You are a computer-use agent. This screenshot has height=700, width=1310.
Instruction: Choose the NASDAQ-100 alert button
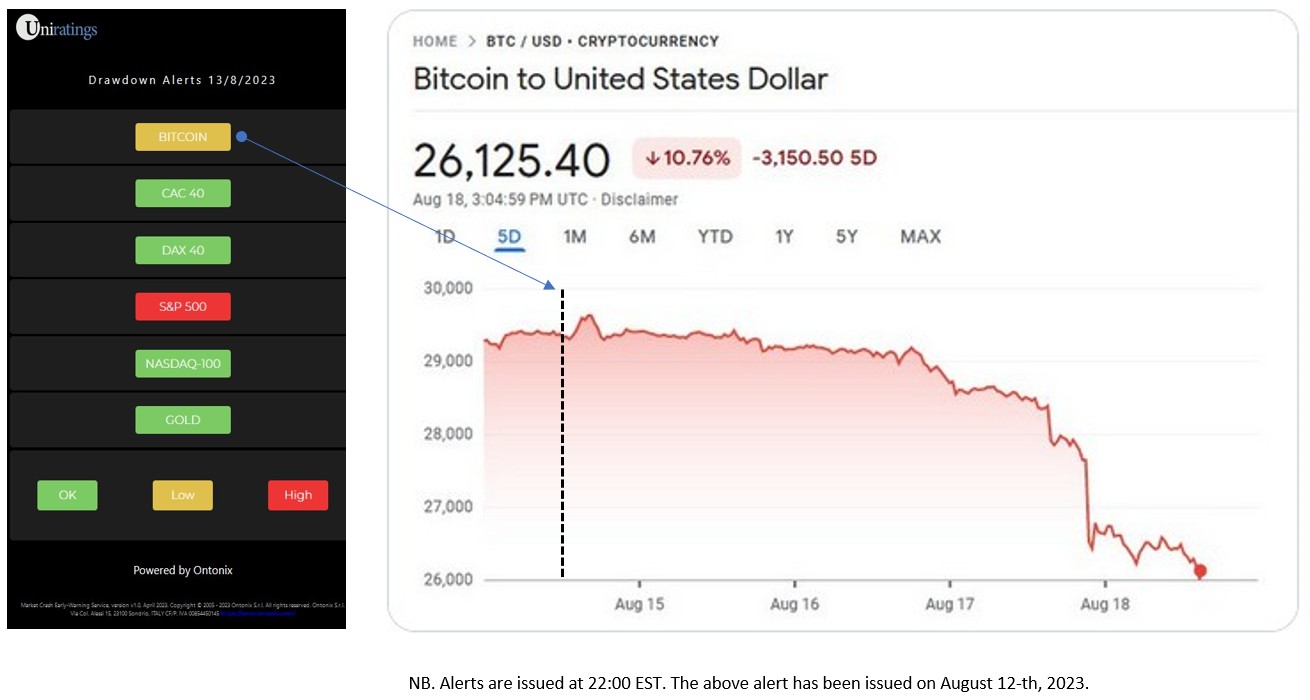tap(183, 363)
